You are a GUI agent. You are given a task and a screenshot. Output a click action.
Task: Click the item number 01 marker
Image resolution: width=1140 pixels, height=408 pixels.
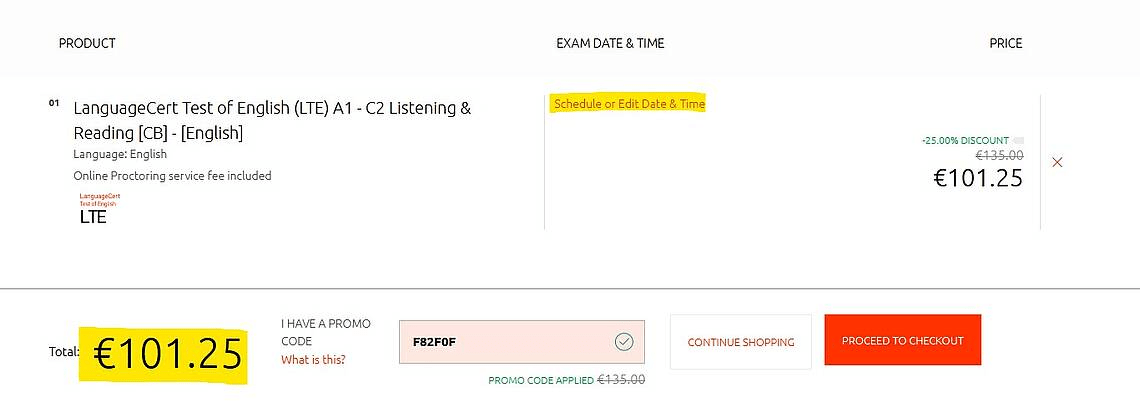54,103
